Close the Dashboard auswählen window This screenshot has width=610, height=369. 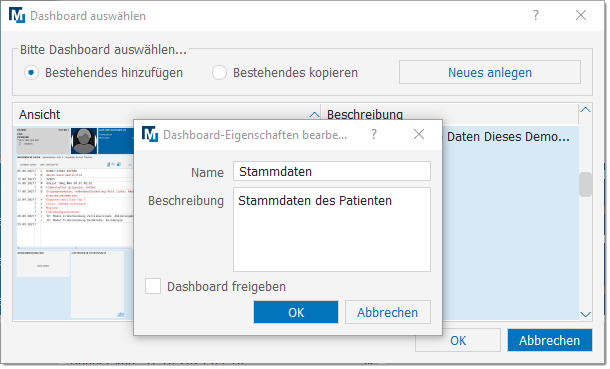point(581,15)
